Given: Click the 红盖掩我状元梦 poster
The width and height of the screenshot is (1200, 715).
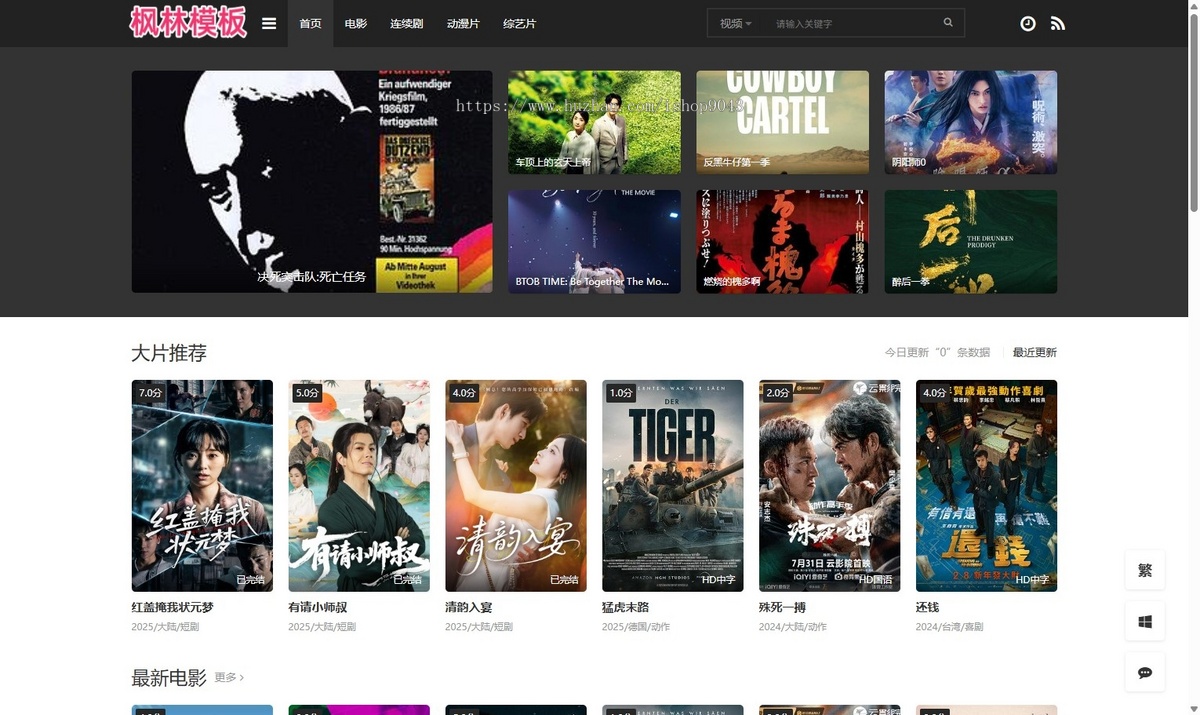Looking at the screenshot, I should point(202,485).
